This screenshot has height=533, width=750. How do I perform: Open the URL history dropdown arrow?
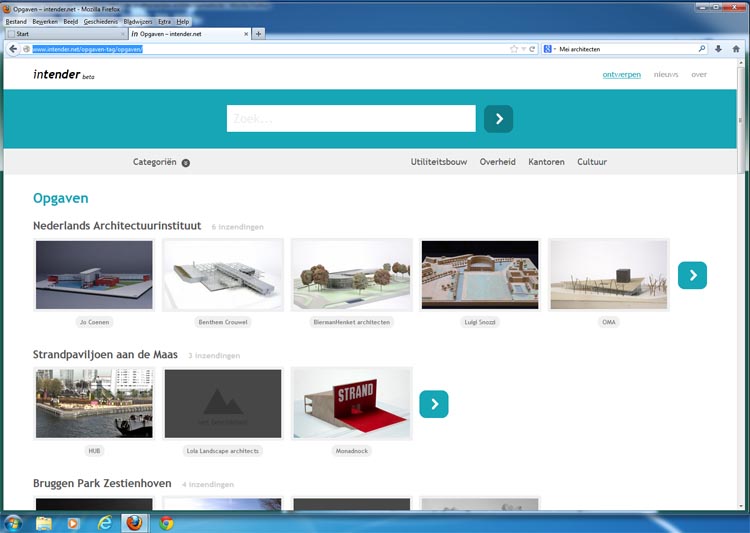pyautogui.click(x=524, y=49)
